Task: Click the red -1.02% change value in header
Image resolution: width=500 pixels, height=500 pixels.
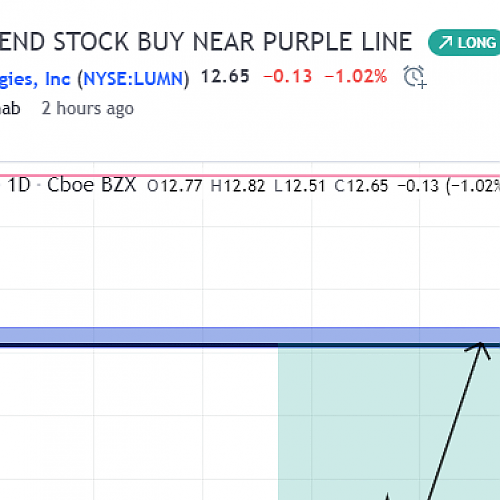Action: [x=356, y=76]
